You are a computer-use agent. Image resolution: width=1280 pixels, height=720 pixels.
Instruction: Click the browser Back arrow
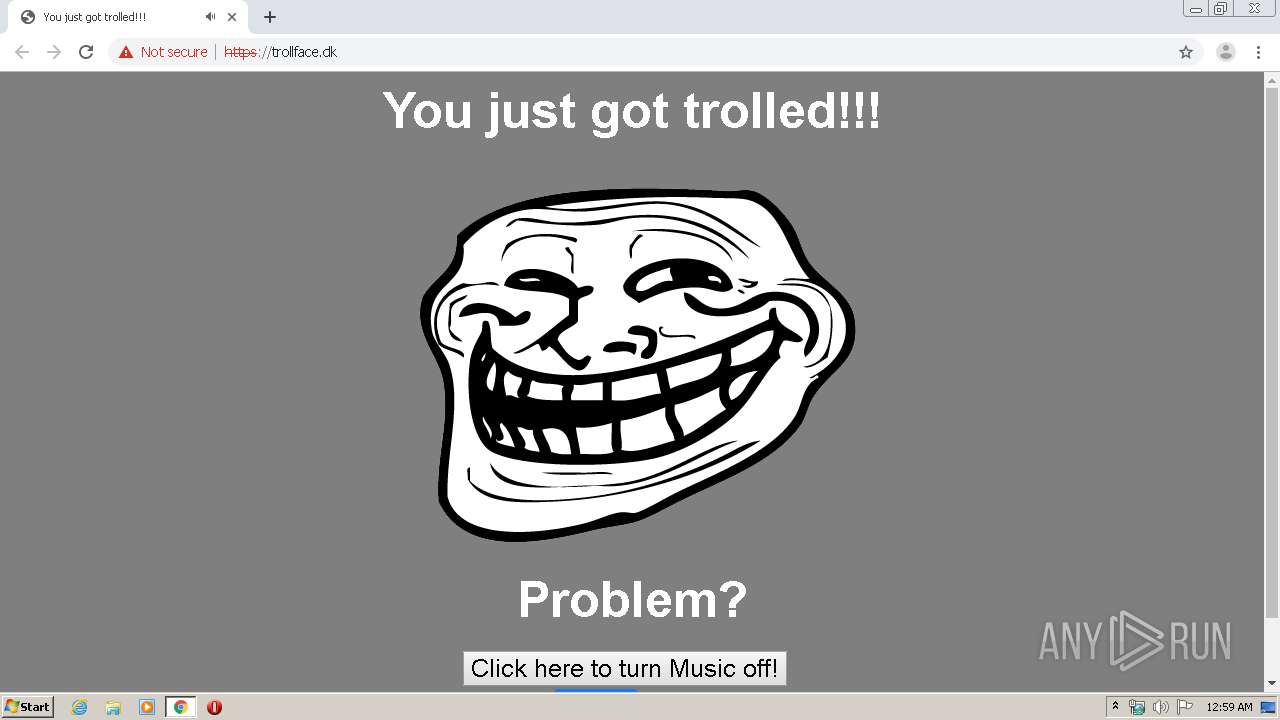pos(22,52)
